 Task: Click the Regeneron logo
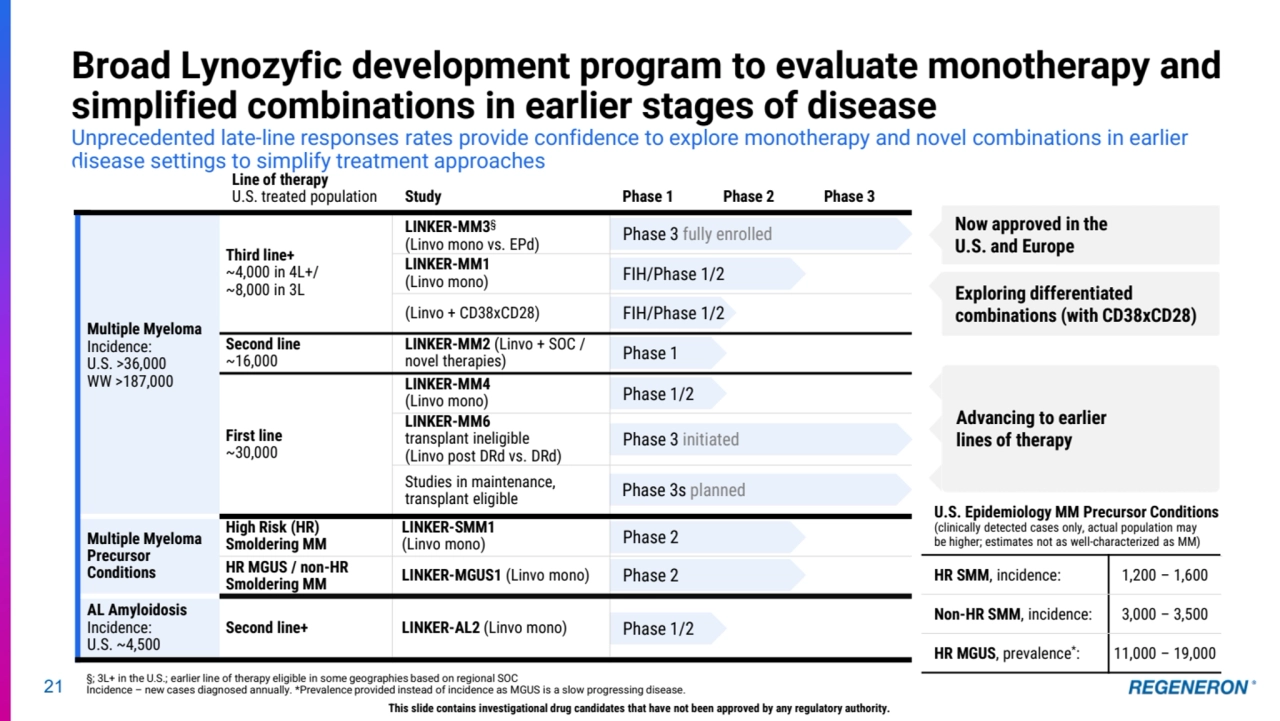[x=1192, y=687]
